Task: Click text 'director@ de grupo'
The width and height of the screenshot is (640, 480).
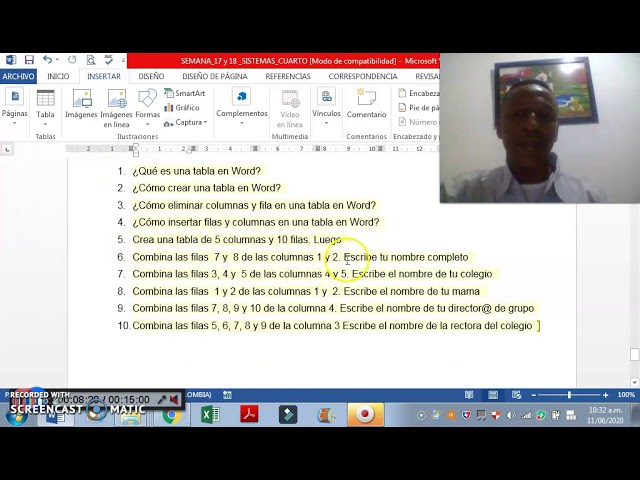Action: pos(491,308)
